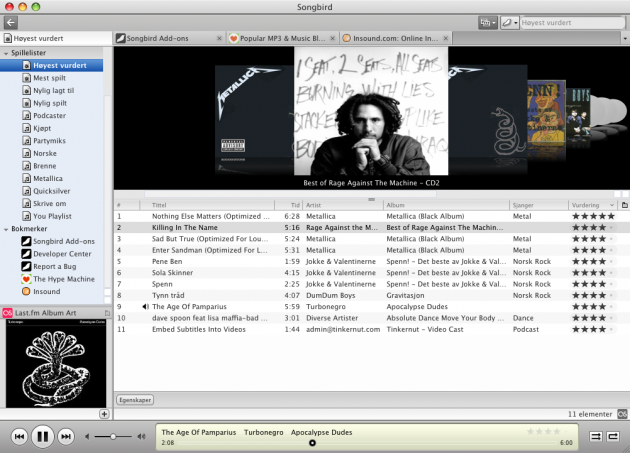Switch to Popular MP3 & Music Blogs tab
630x453 pixels.
(283, 39)
